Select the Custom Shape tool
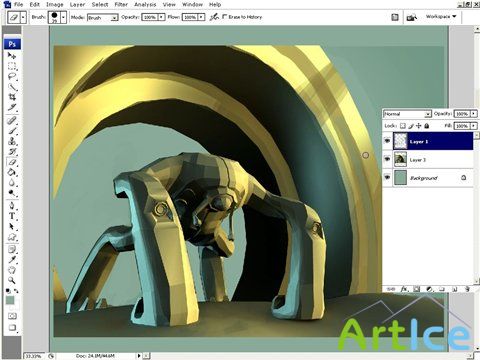 (x=12, y=237)
